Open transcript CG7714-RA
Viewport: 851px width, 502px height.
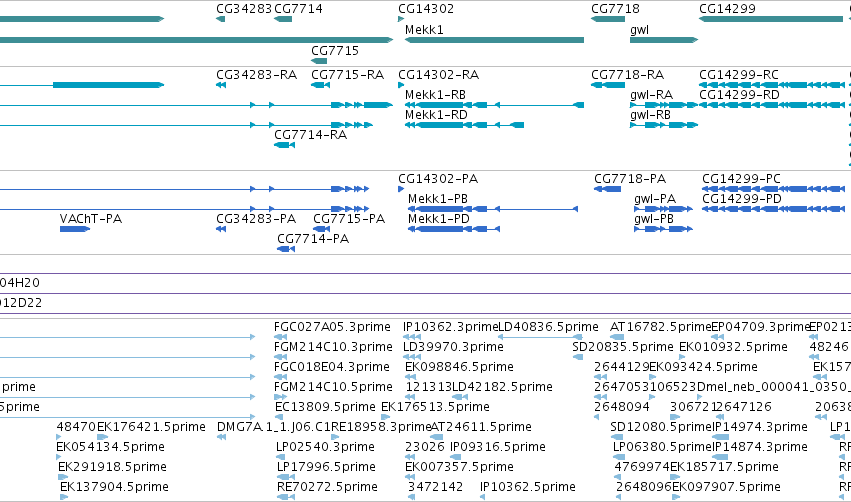click(x=310, y=135)
